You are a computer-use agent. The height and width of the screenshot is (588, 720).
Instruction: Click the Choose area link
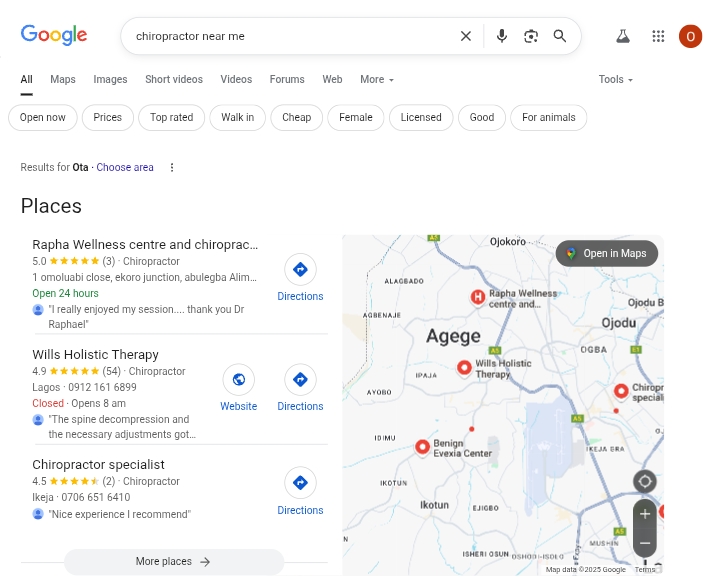point(125,168)
